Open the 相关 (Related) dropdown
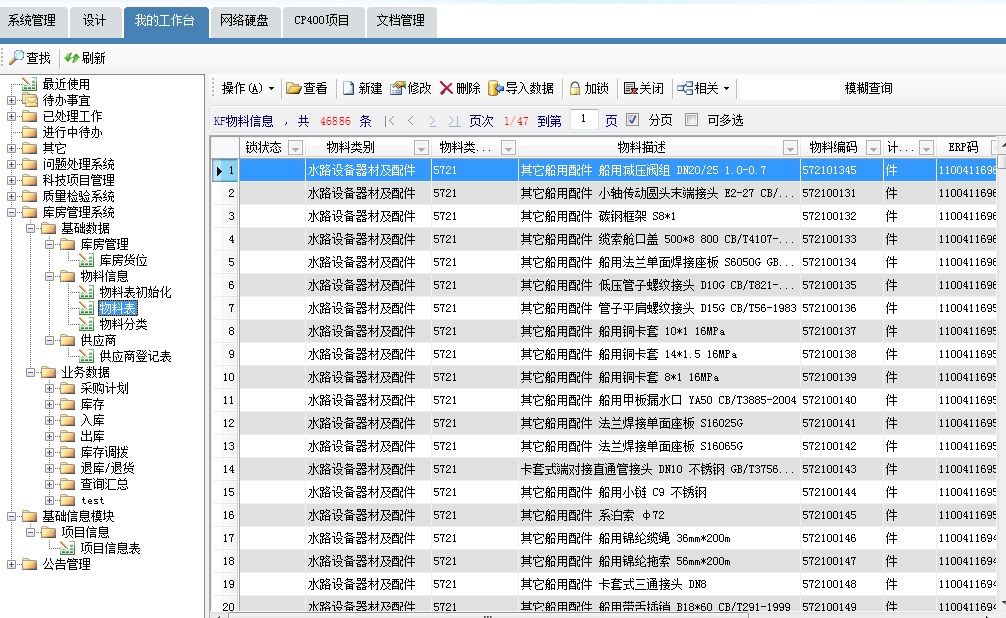The height and width of the screenshot is (618, 1006). tap(703, 88)
